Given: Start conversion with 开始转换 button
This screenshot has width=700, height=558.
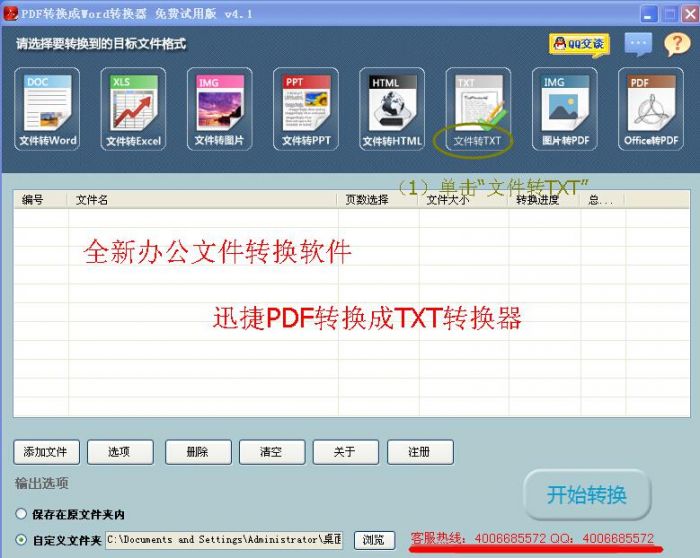Looking at the screenshot, I should pyautogui.click(x=587, y=495).
